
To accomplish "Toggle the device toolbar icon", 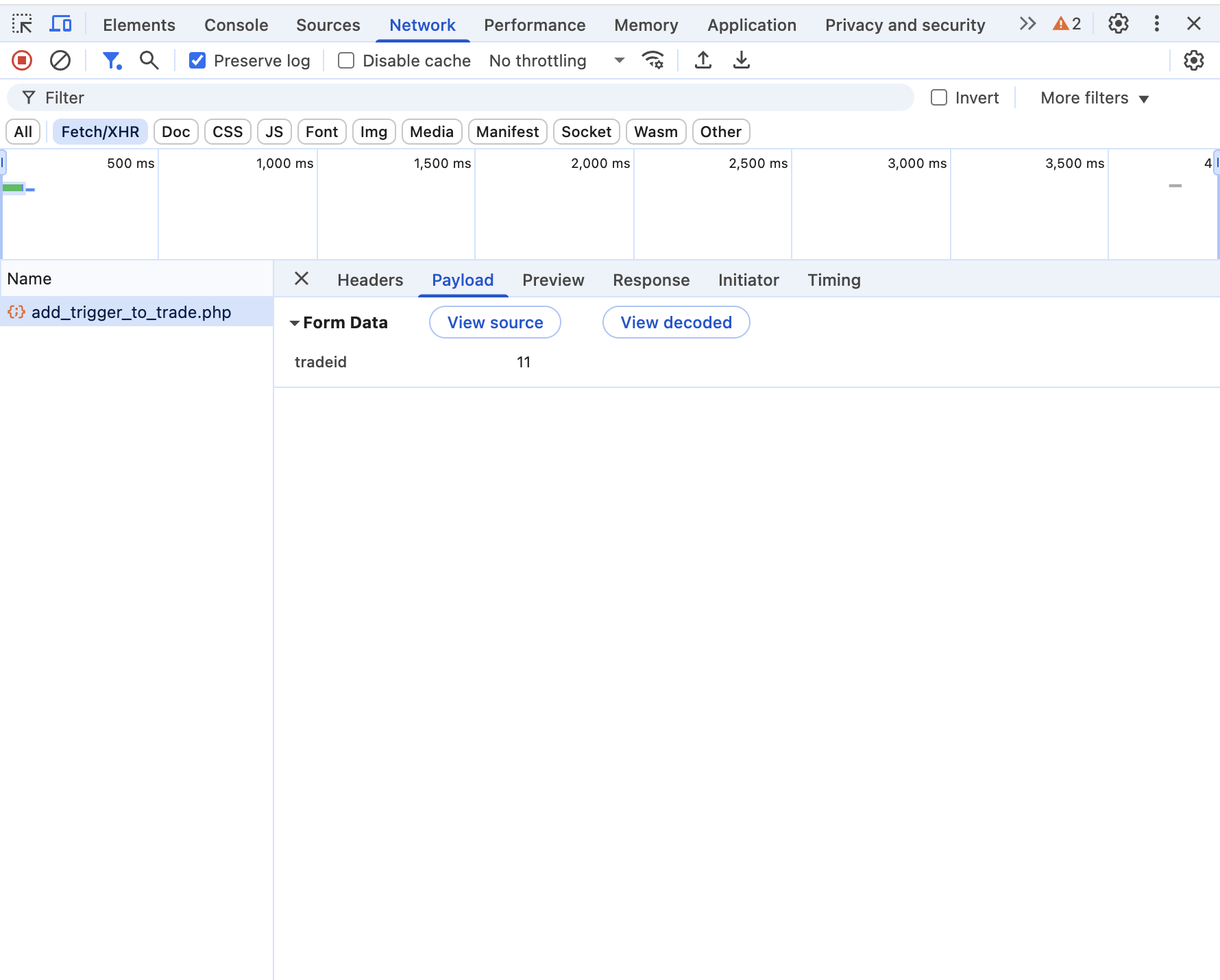I will click(61, 25).
